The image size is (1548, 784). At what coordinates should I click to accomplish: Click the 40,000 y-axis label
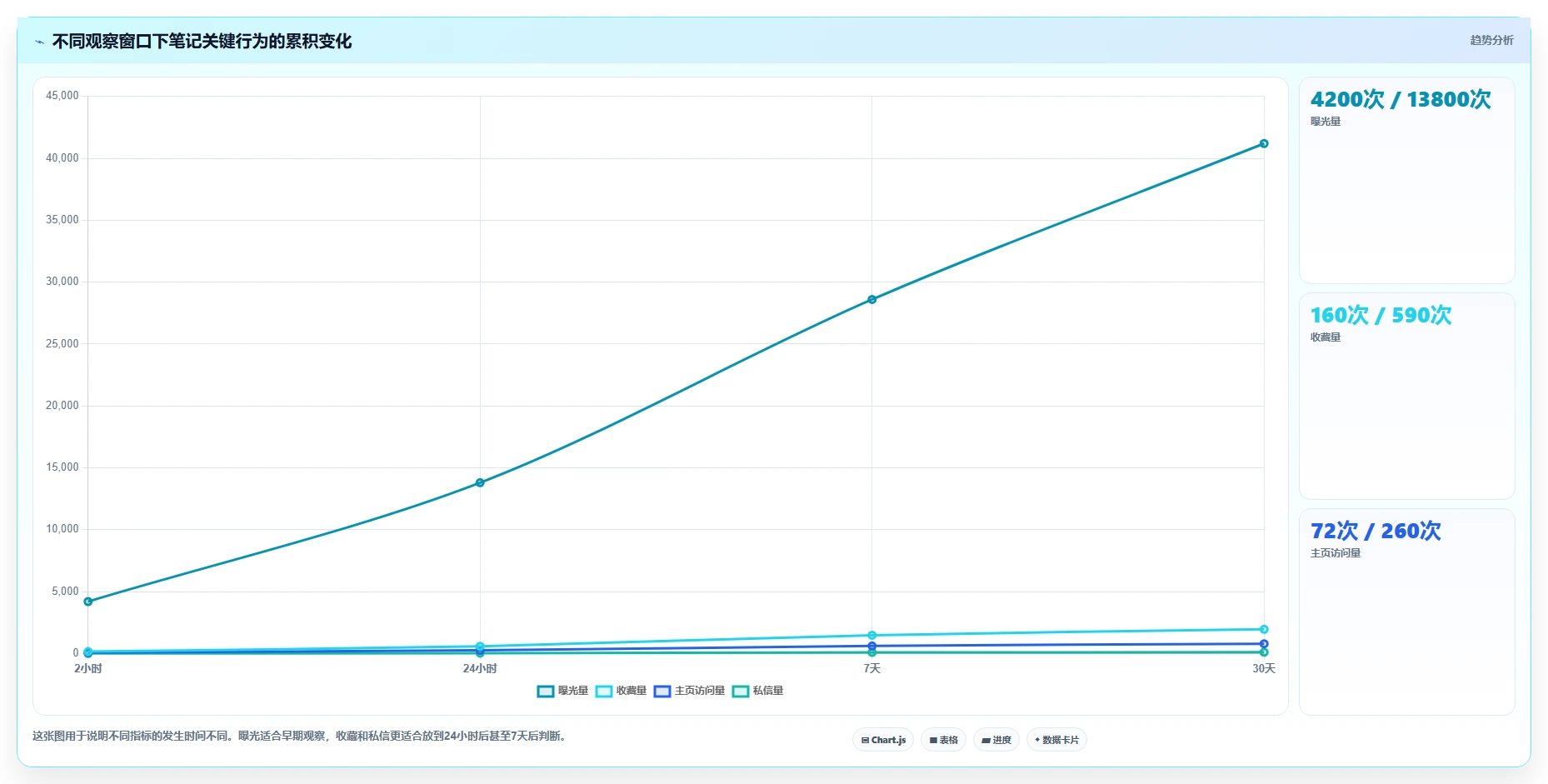tap(62, 157)
